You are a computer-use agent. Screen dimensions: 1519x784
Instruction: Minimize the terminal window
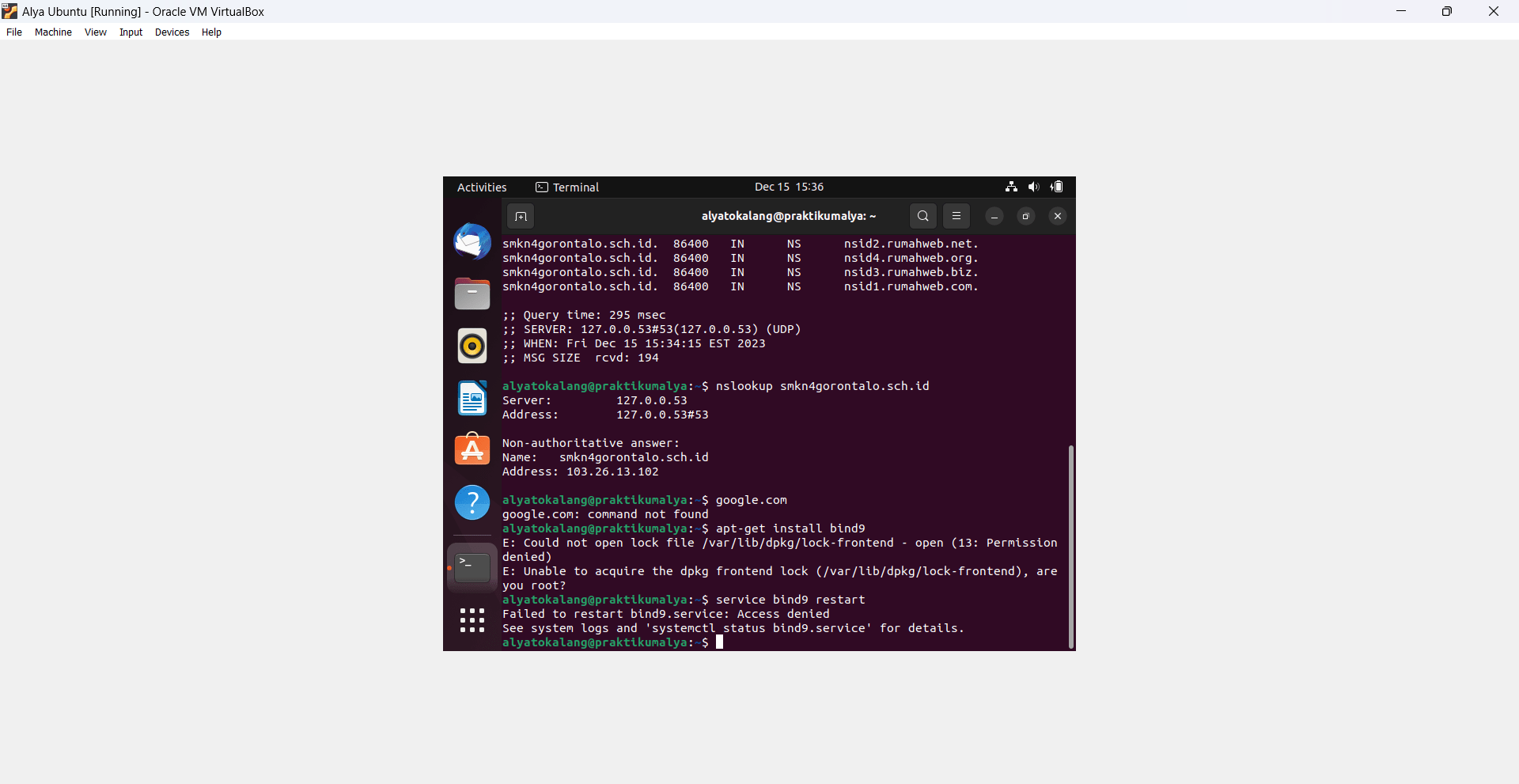[x=994, y=216]
